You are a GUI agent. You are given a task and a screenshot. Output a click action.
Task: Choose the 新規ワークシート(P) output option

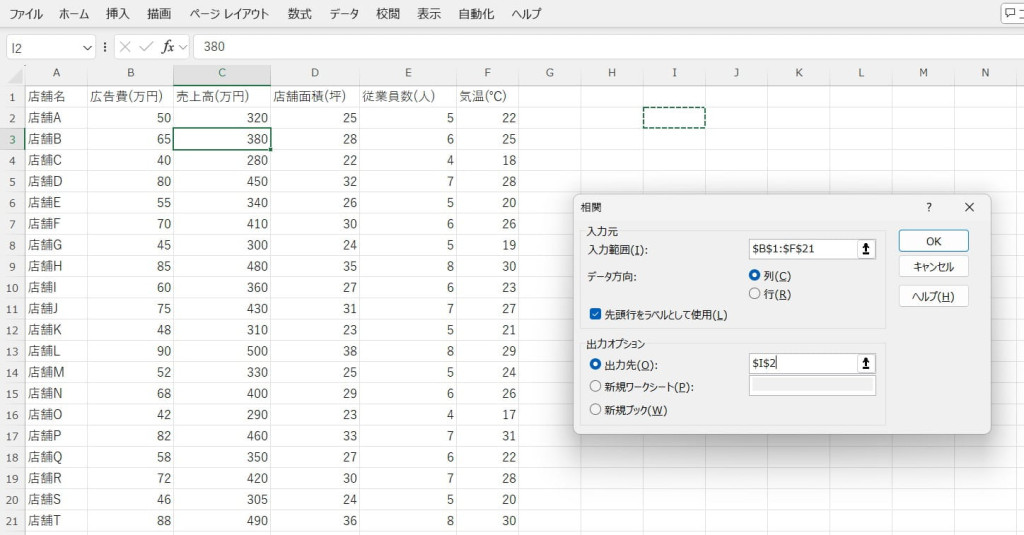pyautogui.click(x=596, y=387)
